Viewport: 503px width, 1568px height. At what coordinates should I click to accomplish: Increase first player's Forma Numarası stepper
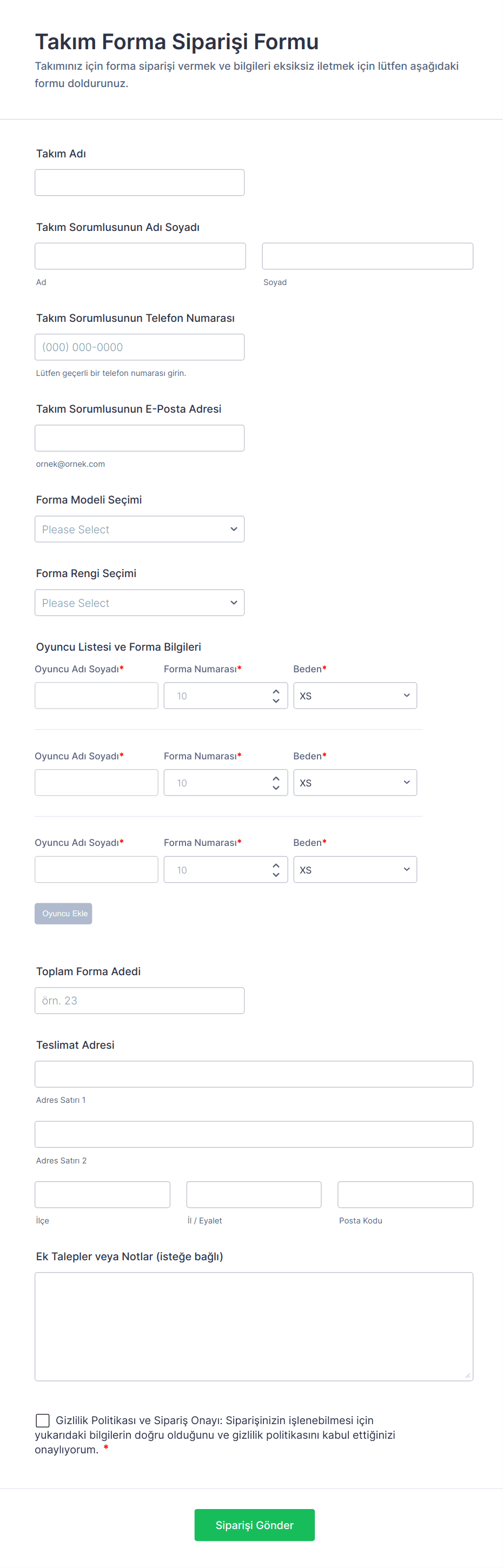(x=276, y=691)
